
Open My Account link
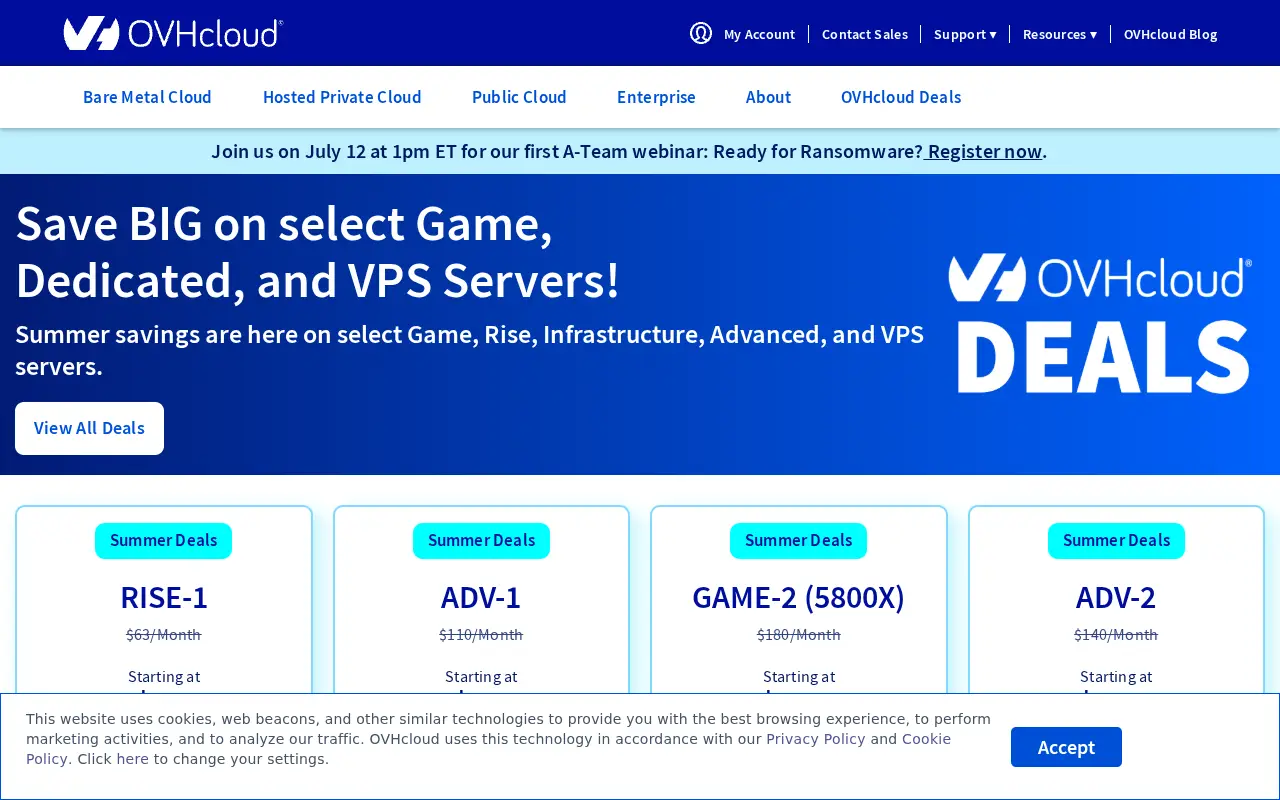point(759,34)
